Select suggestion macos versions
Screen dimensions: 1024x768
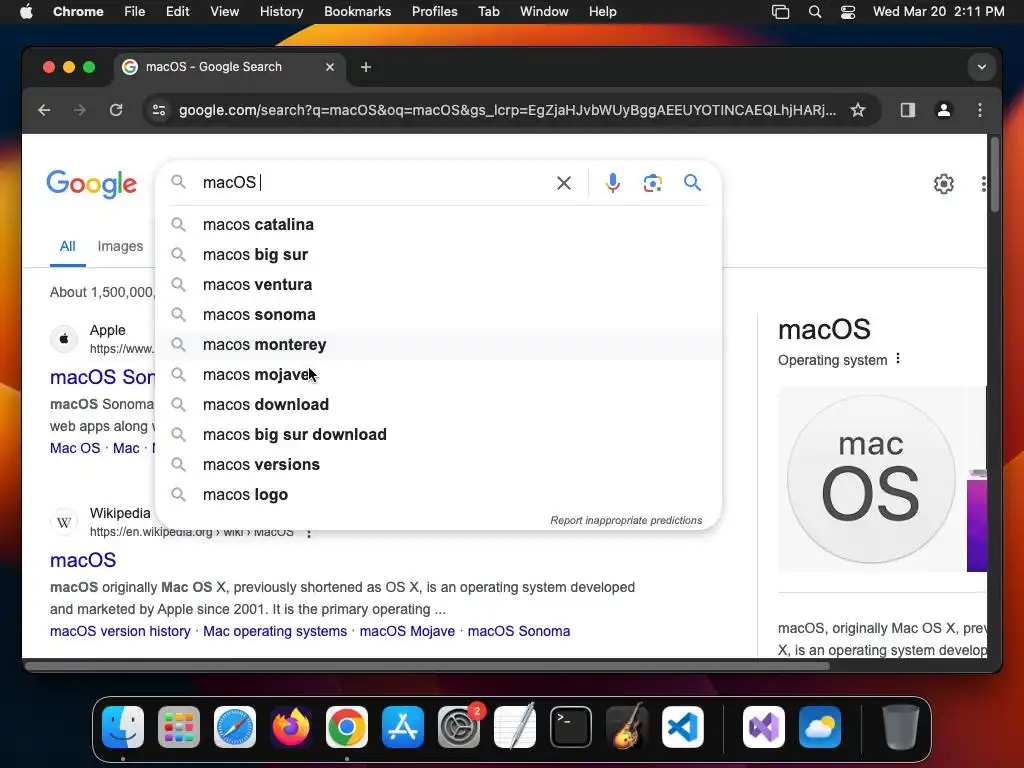tap(439, 465)
